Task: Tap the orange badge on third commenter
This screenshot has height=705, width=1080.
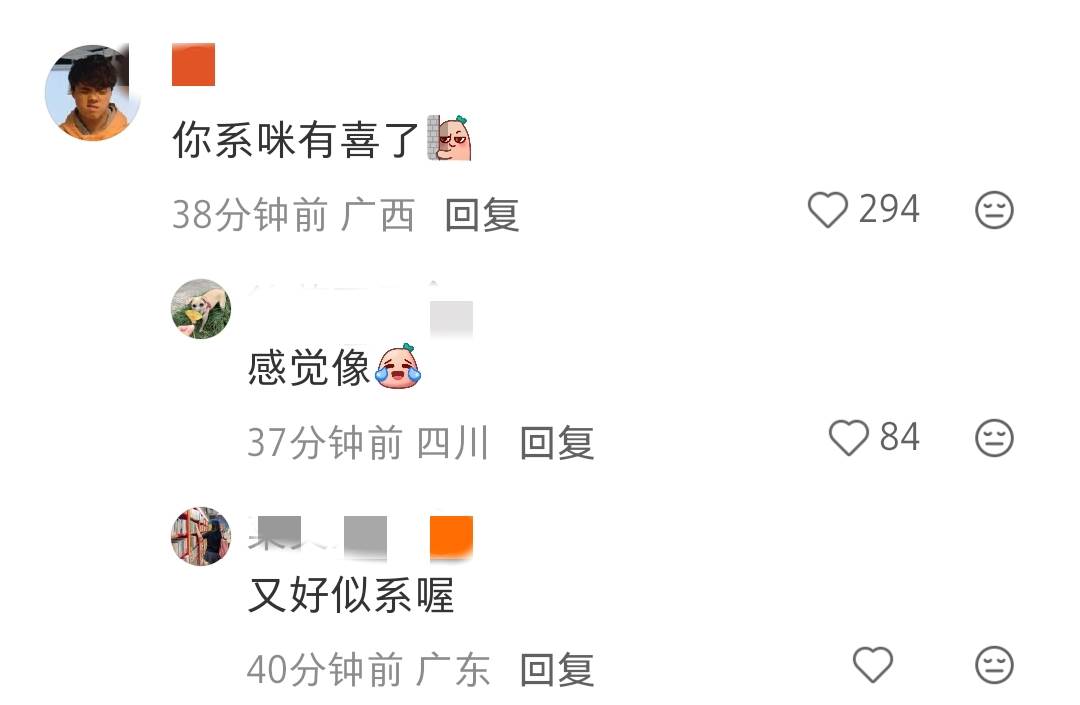Action: (451, 536)
